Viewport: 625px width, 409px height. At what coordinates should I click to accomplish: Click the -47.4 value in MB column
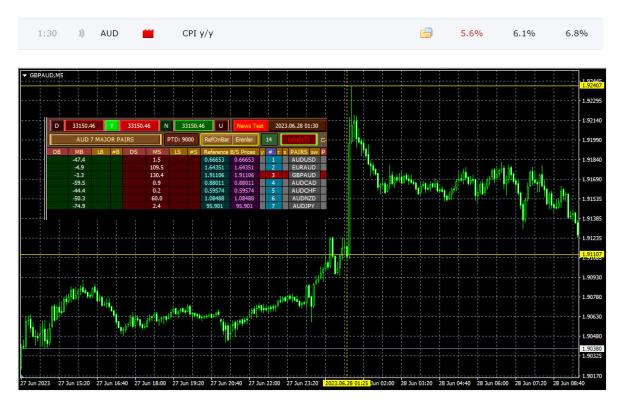point(79,159)
